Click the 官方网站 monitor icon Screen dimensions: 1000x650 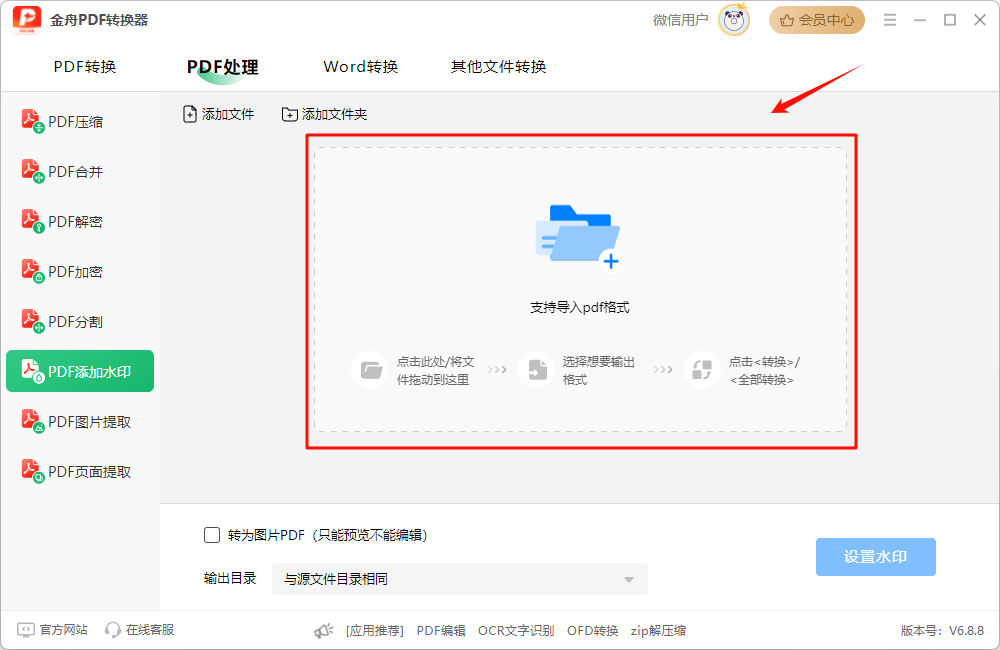[x=26, y=630]
